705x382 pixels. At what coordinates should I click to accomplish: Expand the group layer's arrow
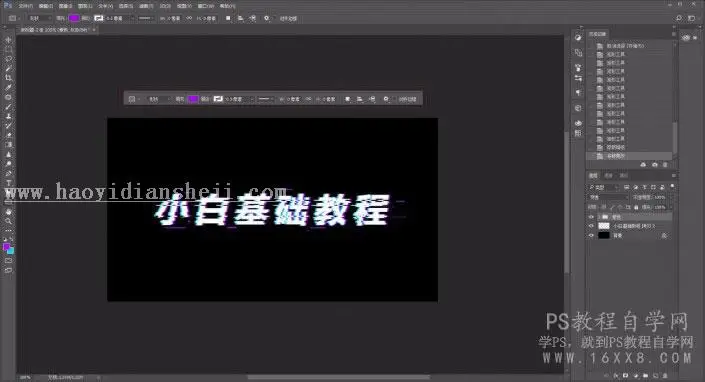pos(598,217)
